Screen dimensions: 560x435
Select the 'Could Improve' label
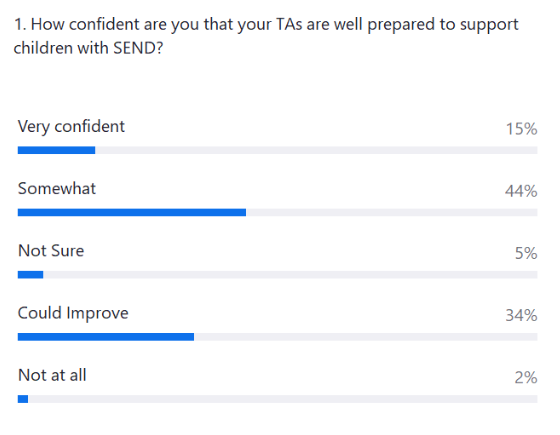pyautogui.click(x=73, y=314)
